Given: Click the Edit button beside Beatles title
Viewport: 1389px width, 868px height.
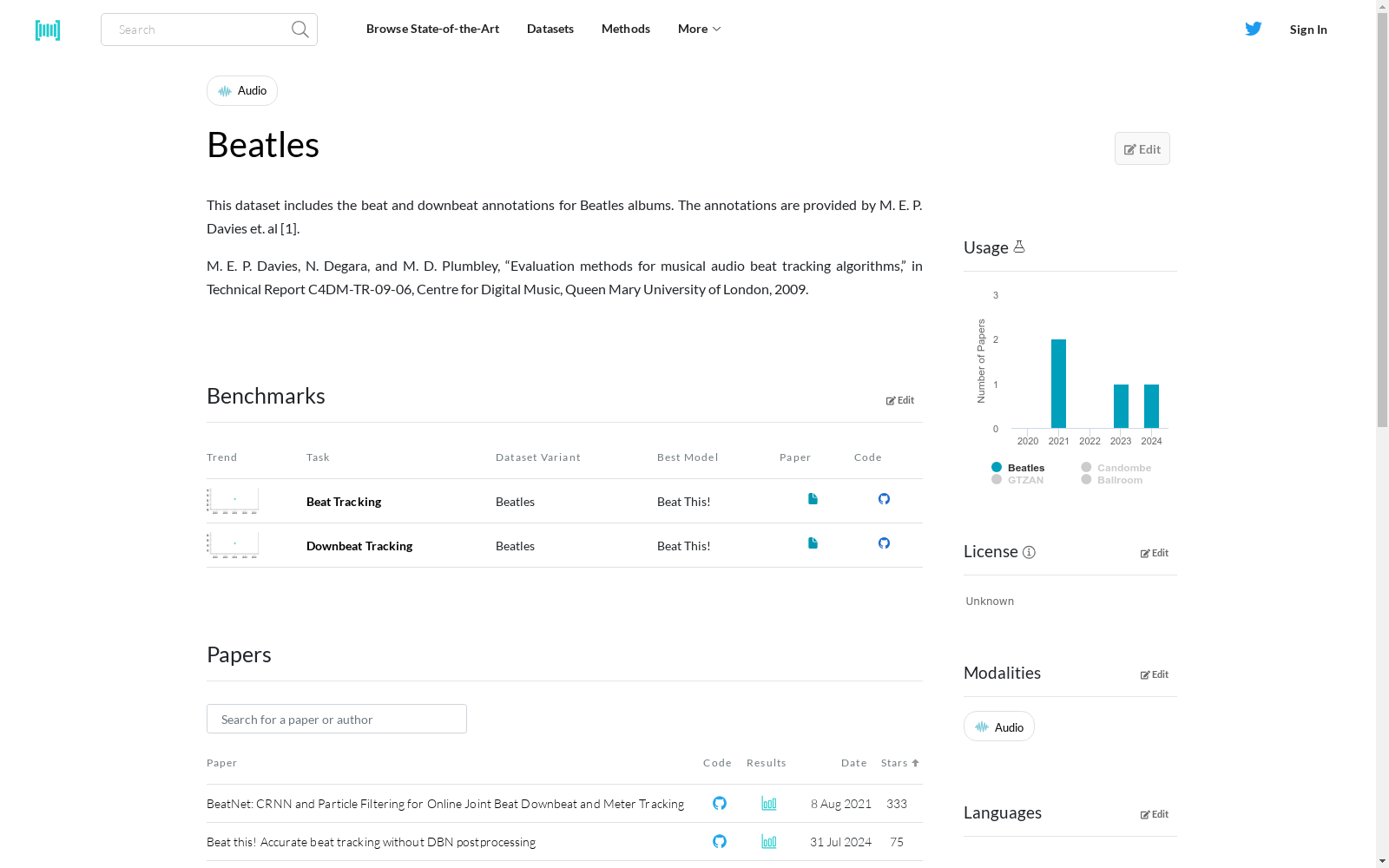Looking at the screenshot, I should coord(1142,148).
